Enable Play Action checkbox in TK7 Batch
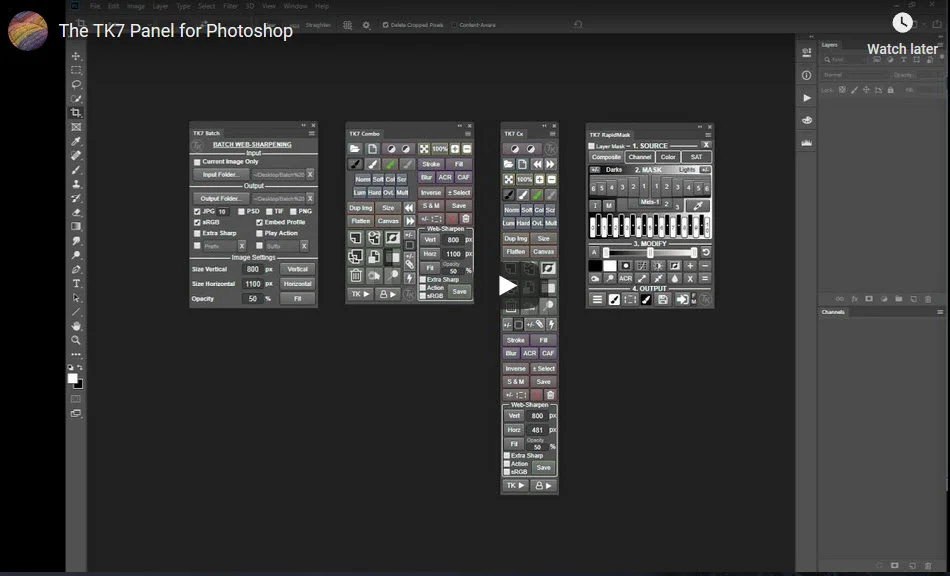The width and height of the screenshot is (950, 576). click(259, 233)
